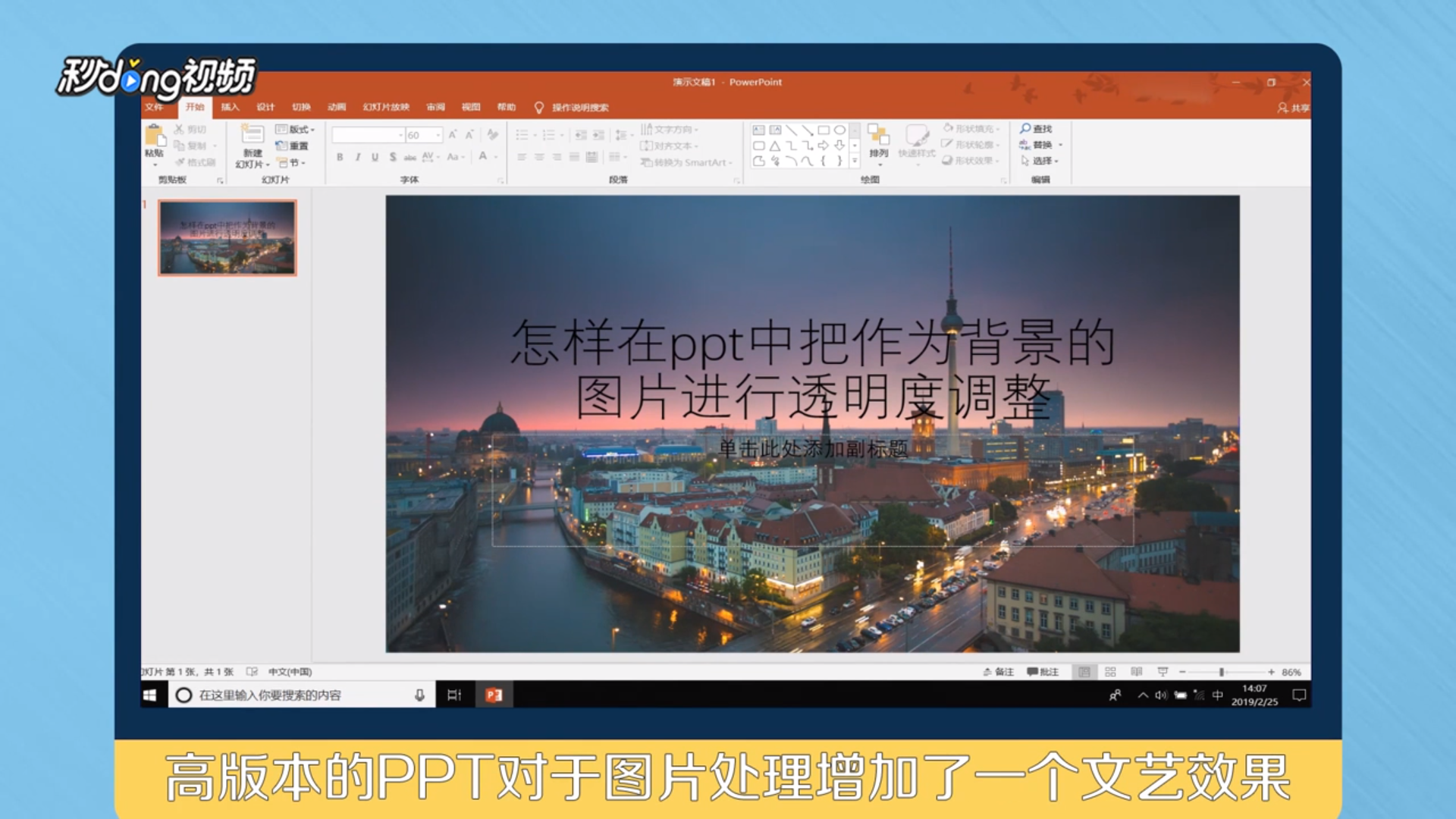Click Share (共享) button

point(1294,108)
